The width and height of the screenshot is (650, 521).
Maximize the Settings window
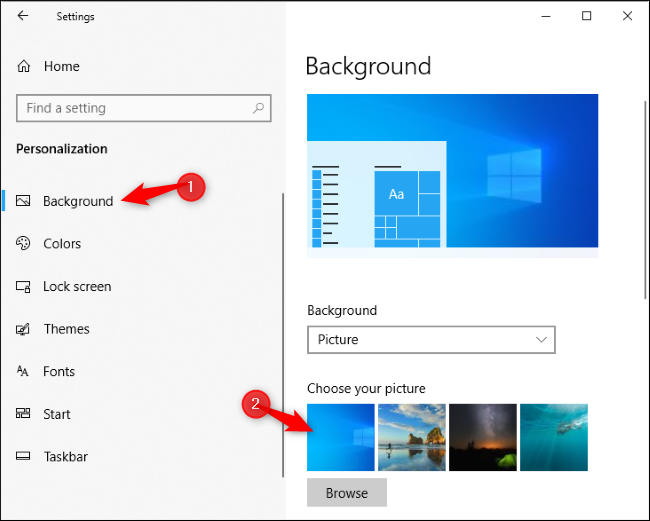pyautogui.click(x=586, y=16)
